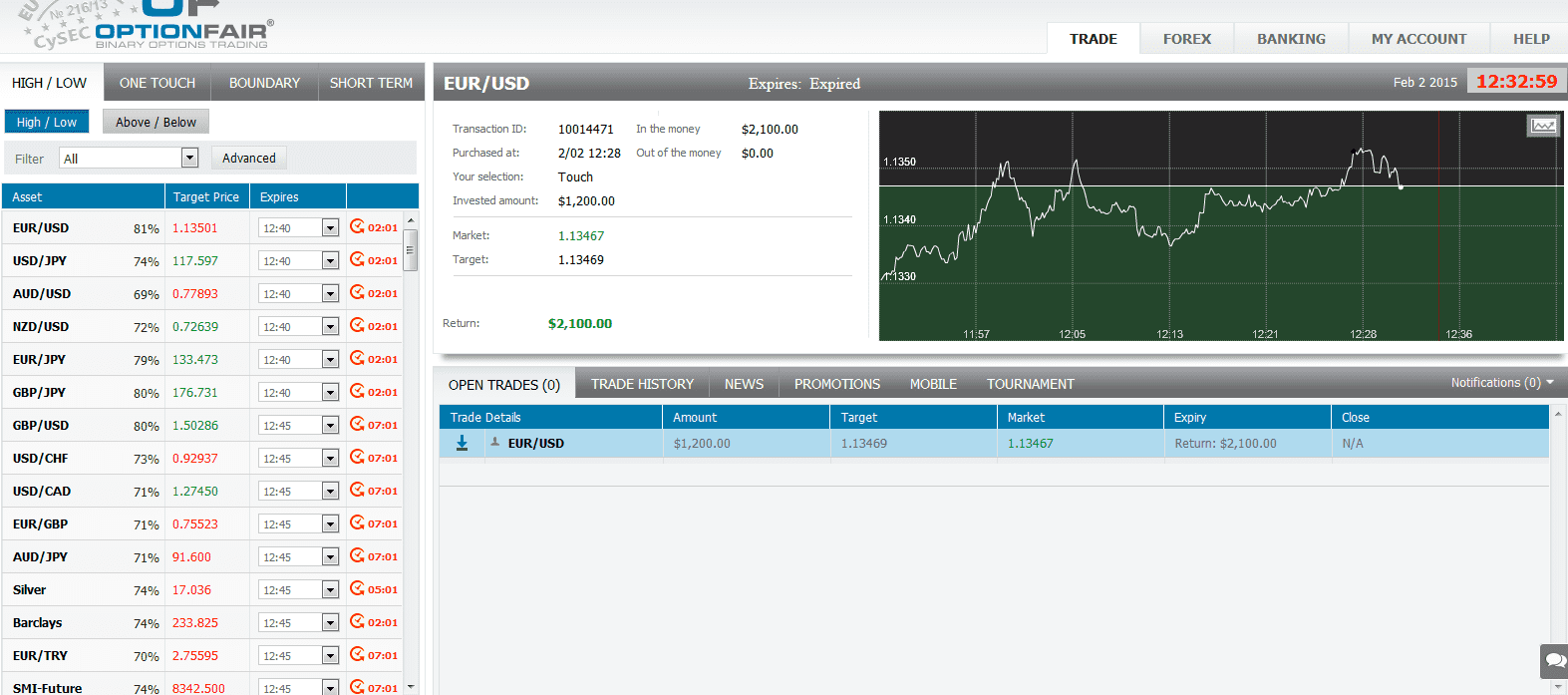This screenshot has height=695, width=1568.
Task: Expand the Notifications dropdown arrow
Action: click(x=1550, y=383)
